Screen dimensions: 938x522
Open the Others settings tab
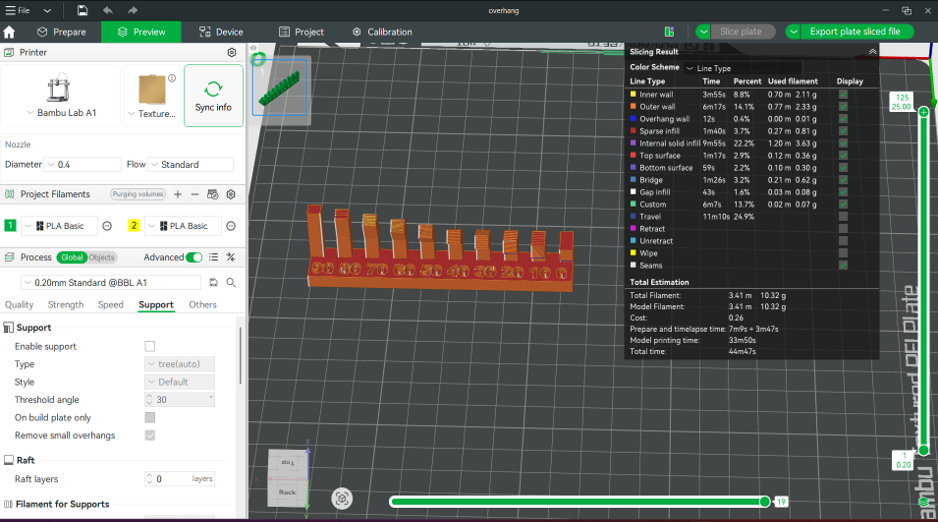click(203, 304)
